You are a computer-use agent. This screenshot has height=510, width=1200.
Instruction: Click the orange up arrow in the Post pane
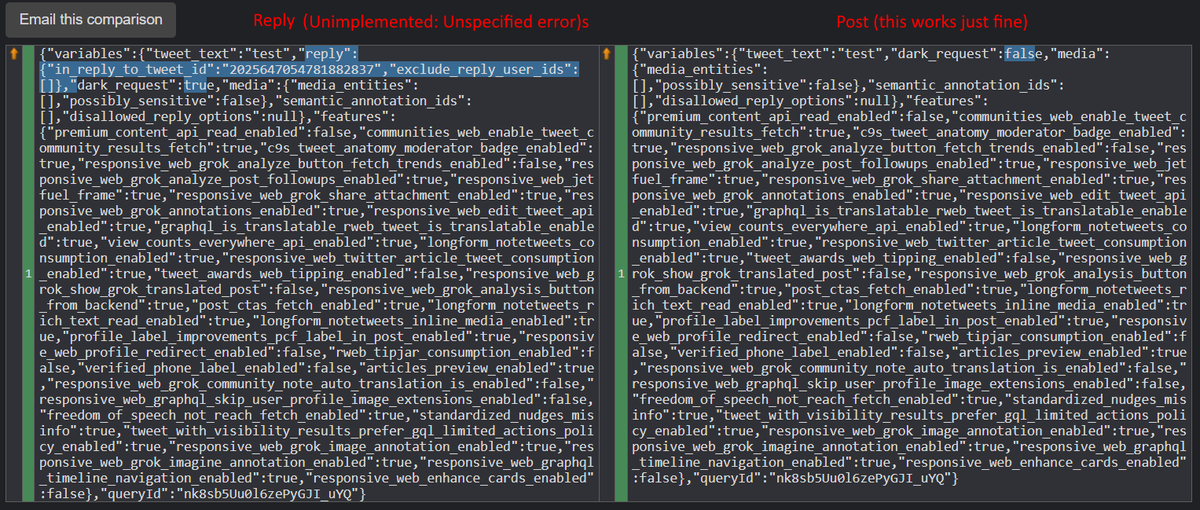[607, 54]
